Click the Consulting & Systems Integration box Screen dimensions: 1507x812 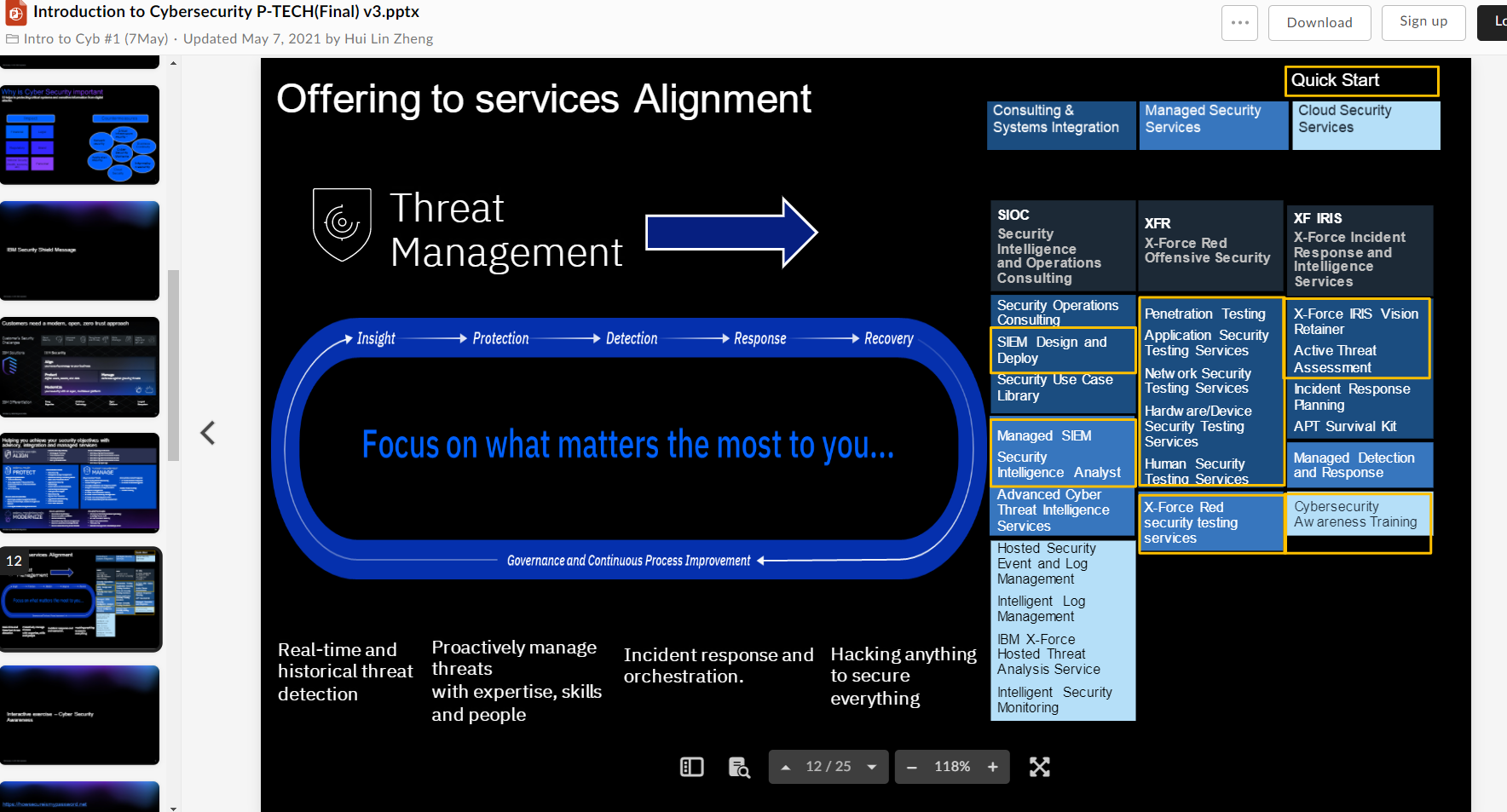(x=1061, y=125)
